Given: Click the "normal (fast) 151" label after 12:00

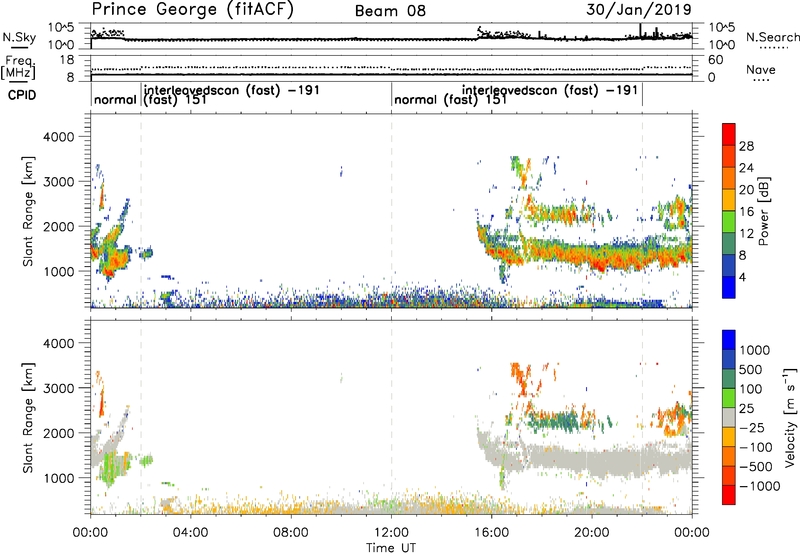Looking at the screenshot, I should click(451, 99).
